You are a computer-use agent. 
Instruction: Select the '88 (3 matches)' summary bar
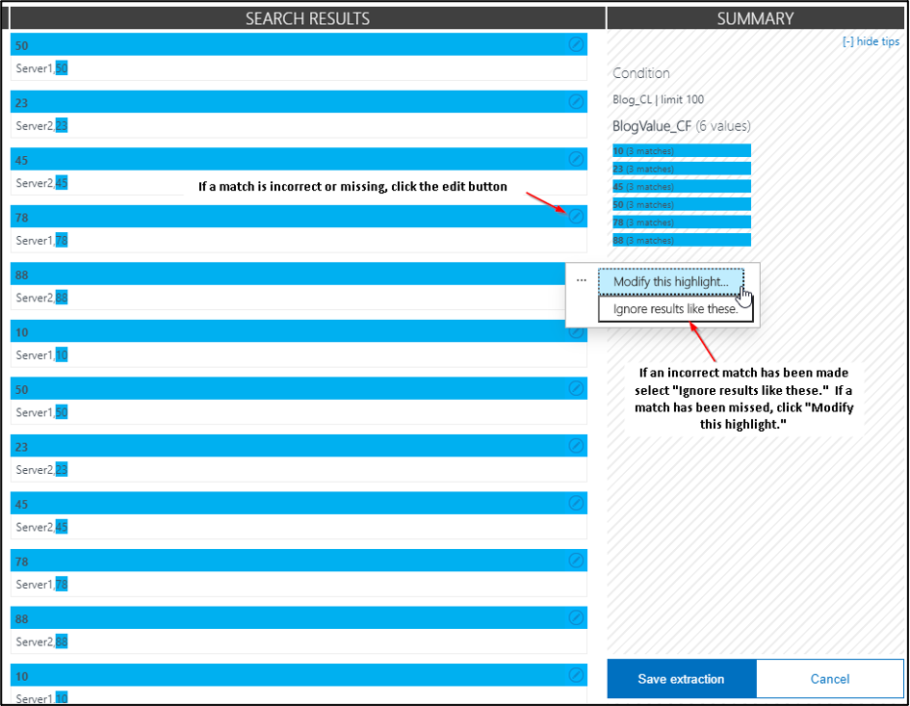(x=680, y=240)
